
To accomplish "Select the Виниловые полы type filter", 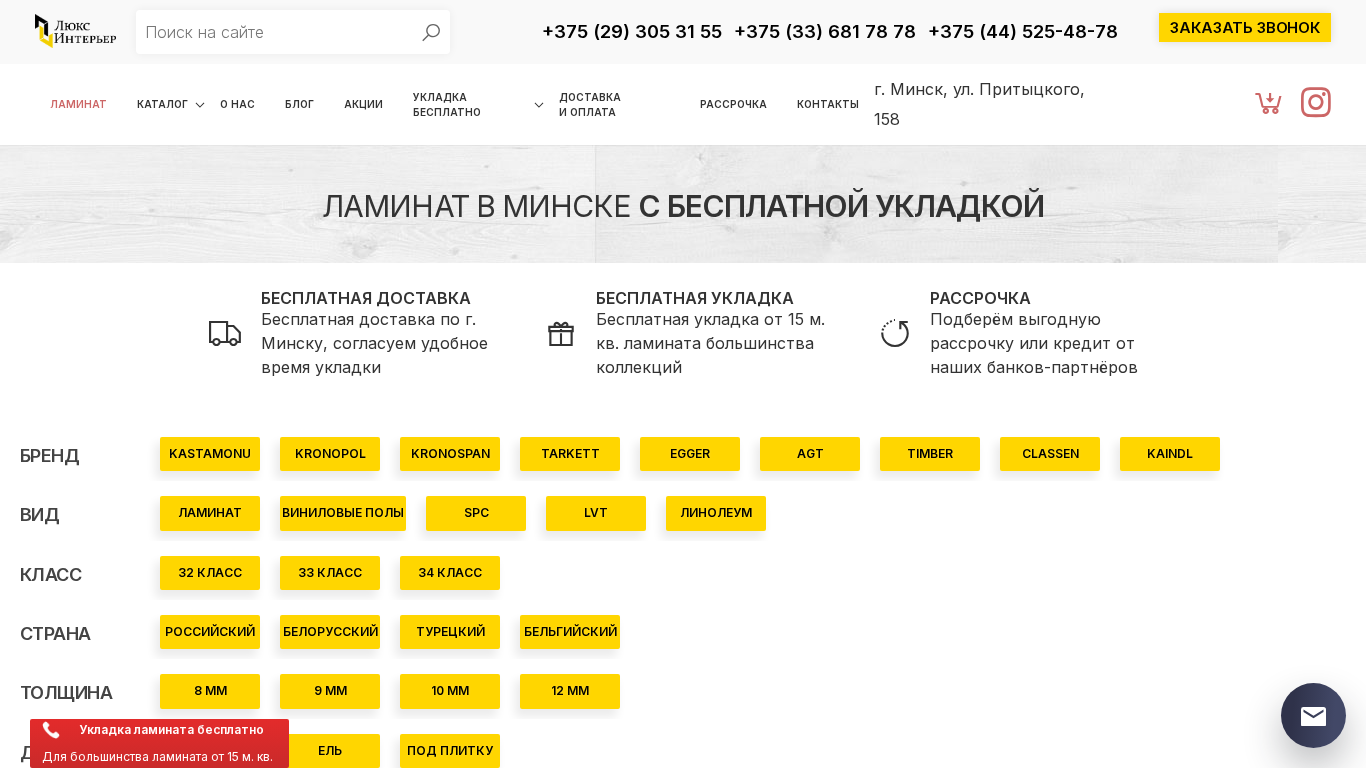I will [343, 513].
